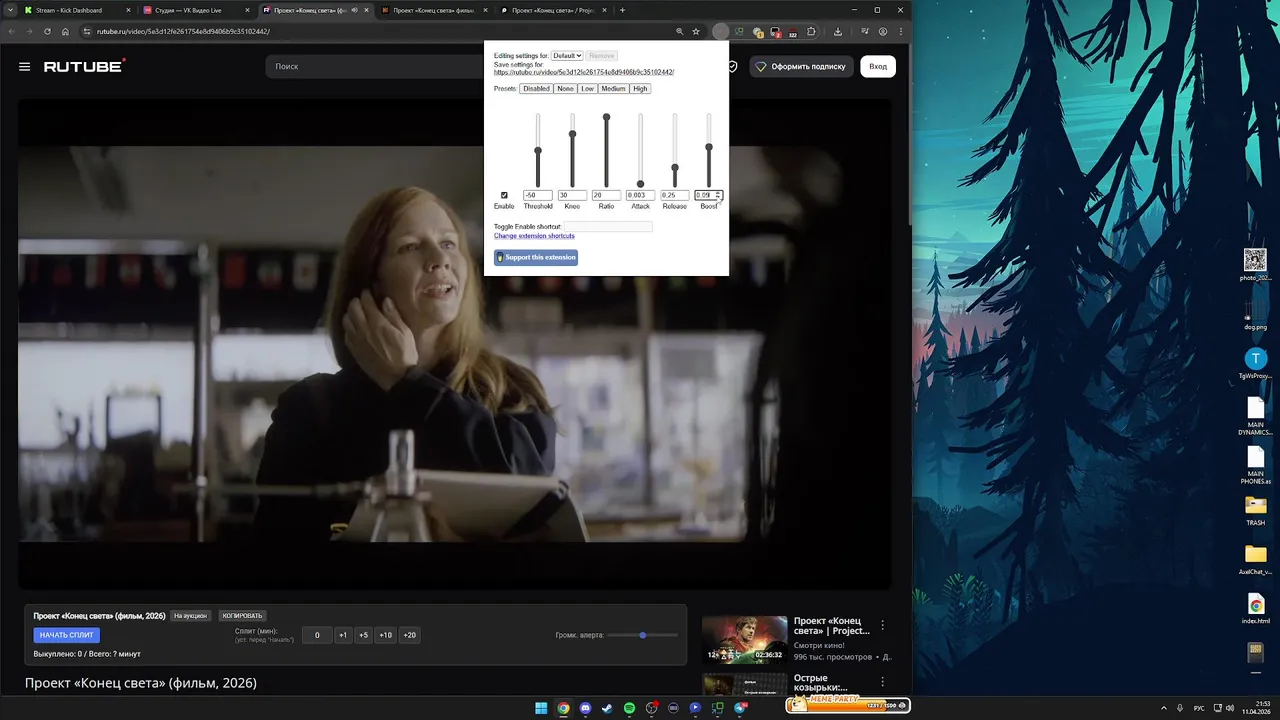Open Steam from the taskbar
Image resolution: width=1280 pixels, height=720 pixels.
607,708
